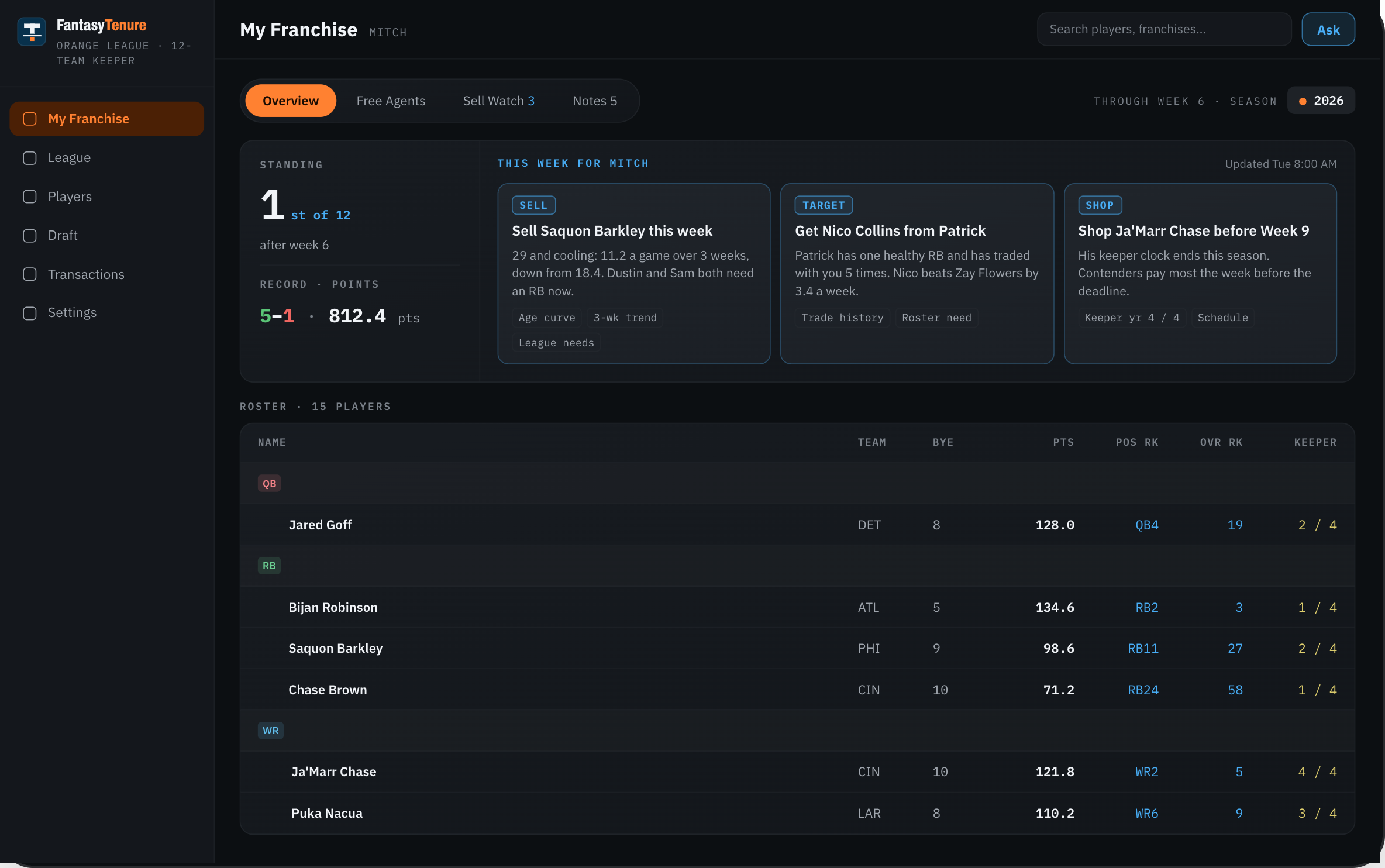Click Puka Nacua's WR6 rank
This screenshot has height=868, width=1385.
(x=1146, y=813)
